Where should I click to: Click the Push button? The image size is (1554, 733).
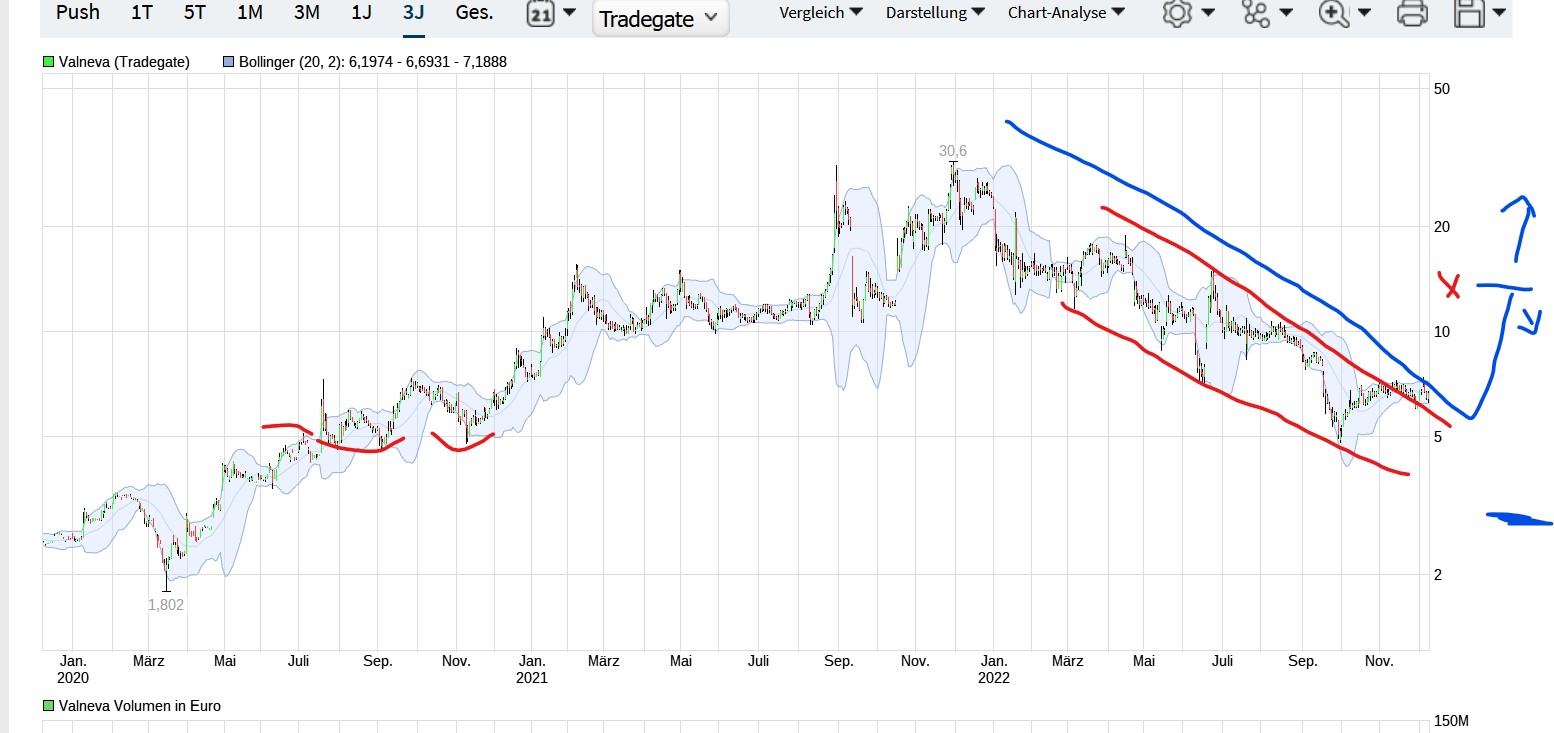77,12
